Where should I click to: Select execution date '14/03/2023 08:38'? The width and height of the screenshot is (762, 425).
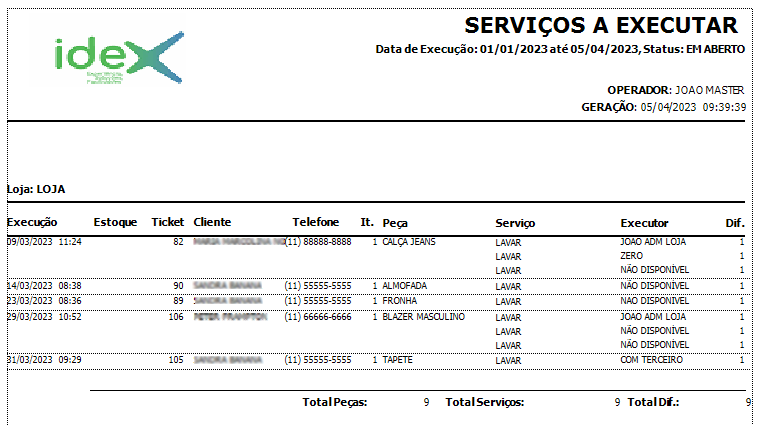(x=44, y=286)
